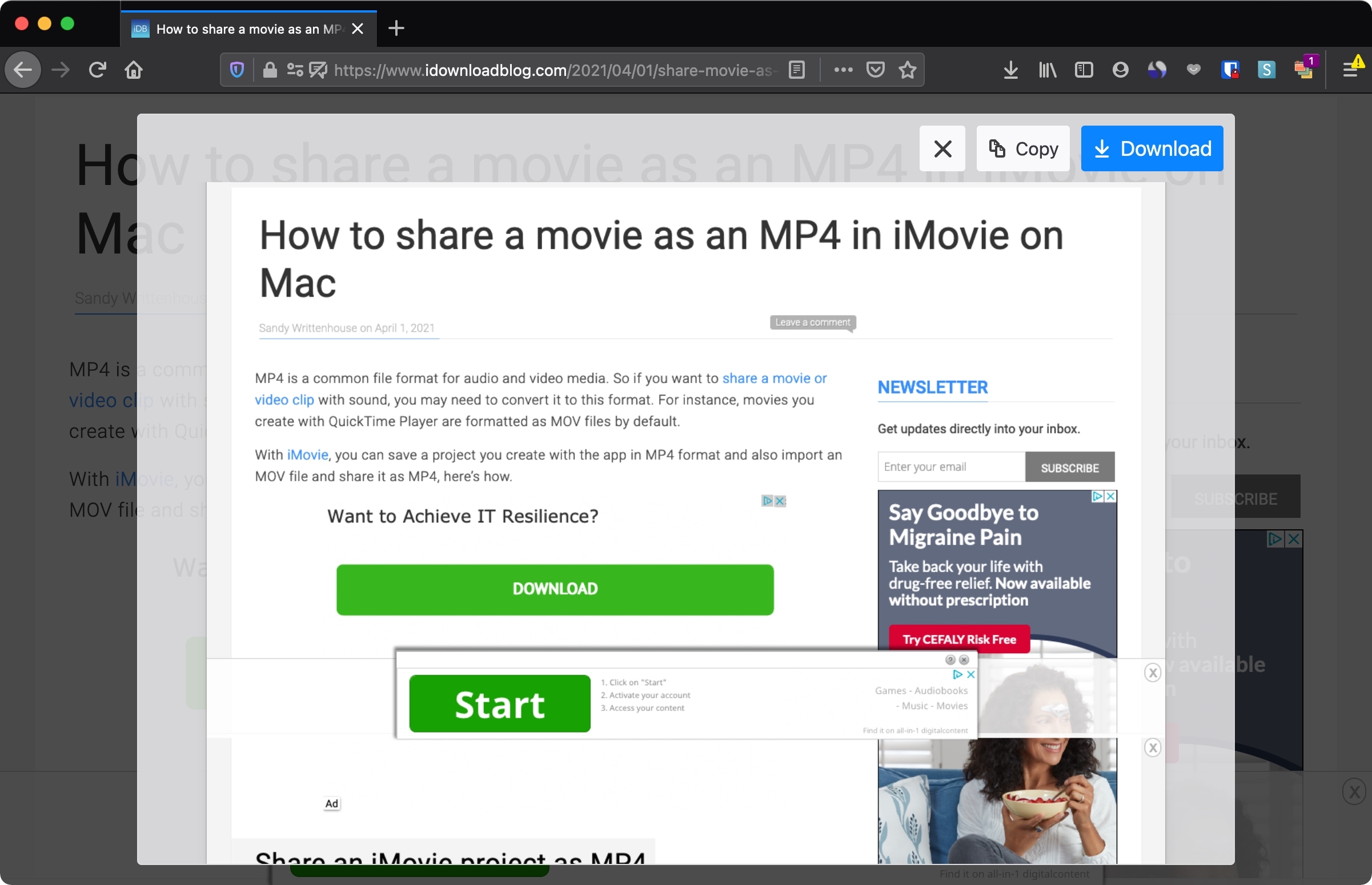
Task: Close the migraine pain ad
Action: pos(1111,497)
